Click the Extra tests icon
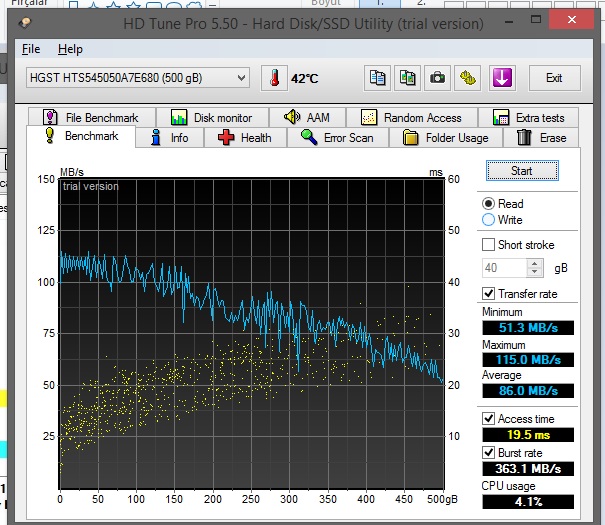605x525 pixels. pos(501,117)
